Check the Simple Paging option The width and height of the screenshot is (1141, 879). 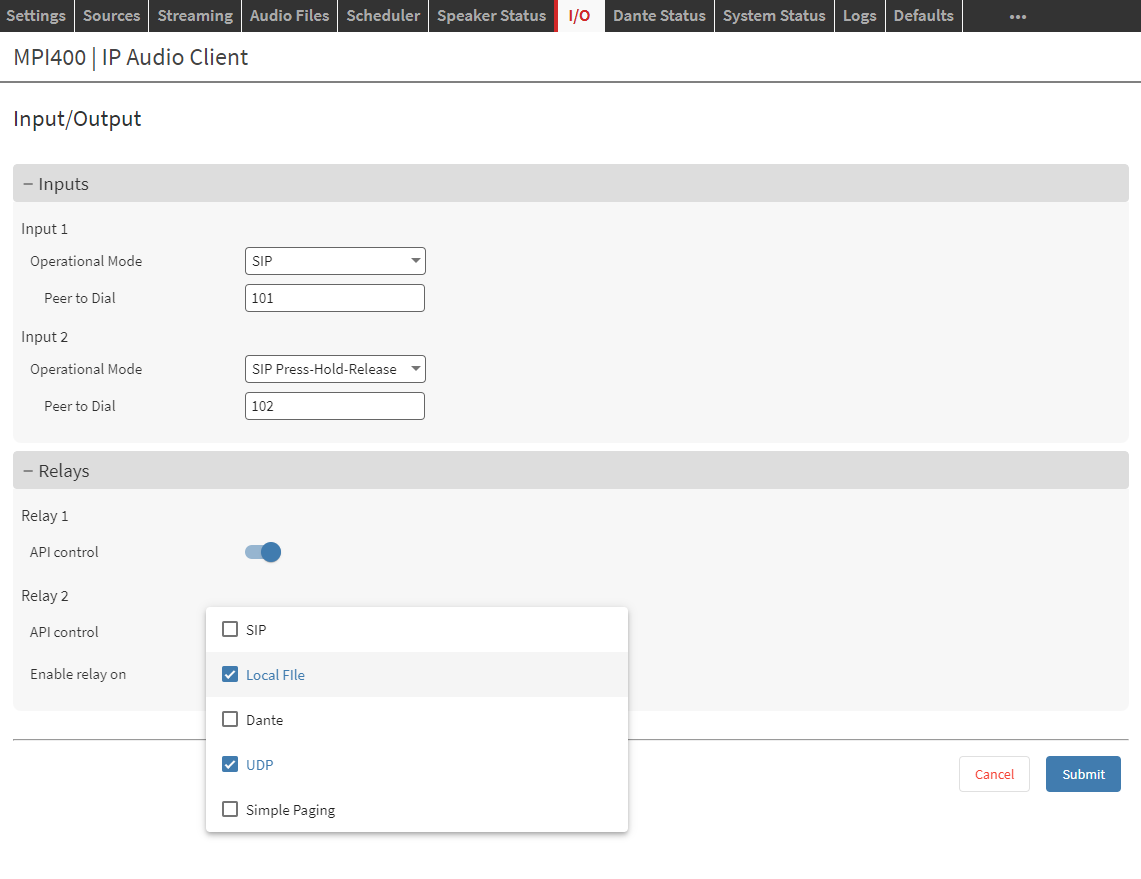coord(230,810)
